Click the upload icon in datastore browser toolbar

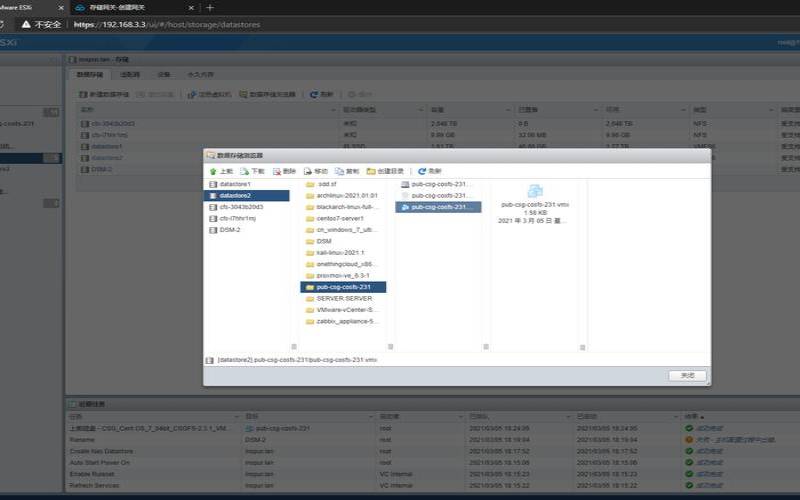tap(213, 171)
